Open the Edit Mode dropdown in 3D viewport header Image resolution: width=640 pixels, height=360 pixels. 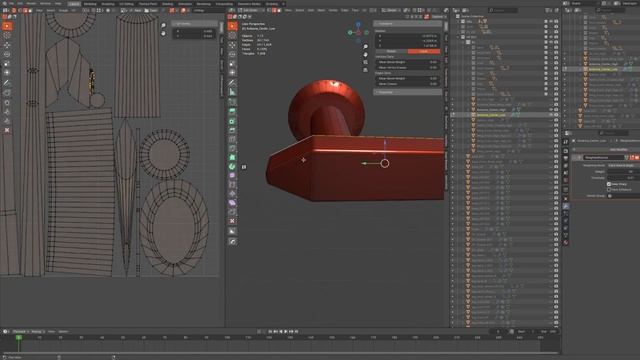click(x=250, y=10)
